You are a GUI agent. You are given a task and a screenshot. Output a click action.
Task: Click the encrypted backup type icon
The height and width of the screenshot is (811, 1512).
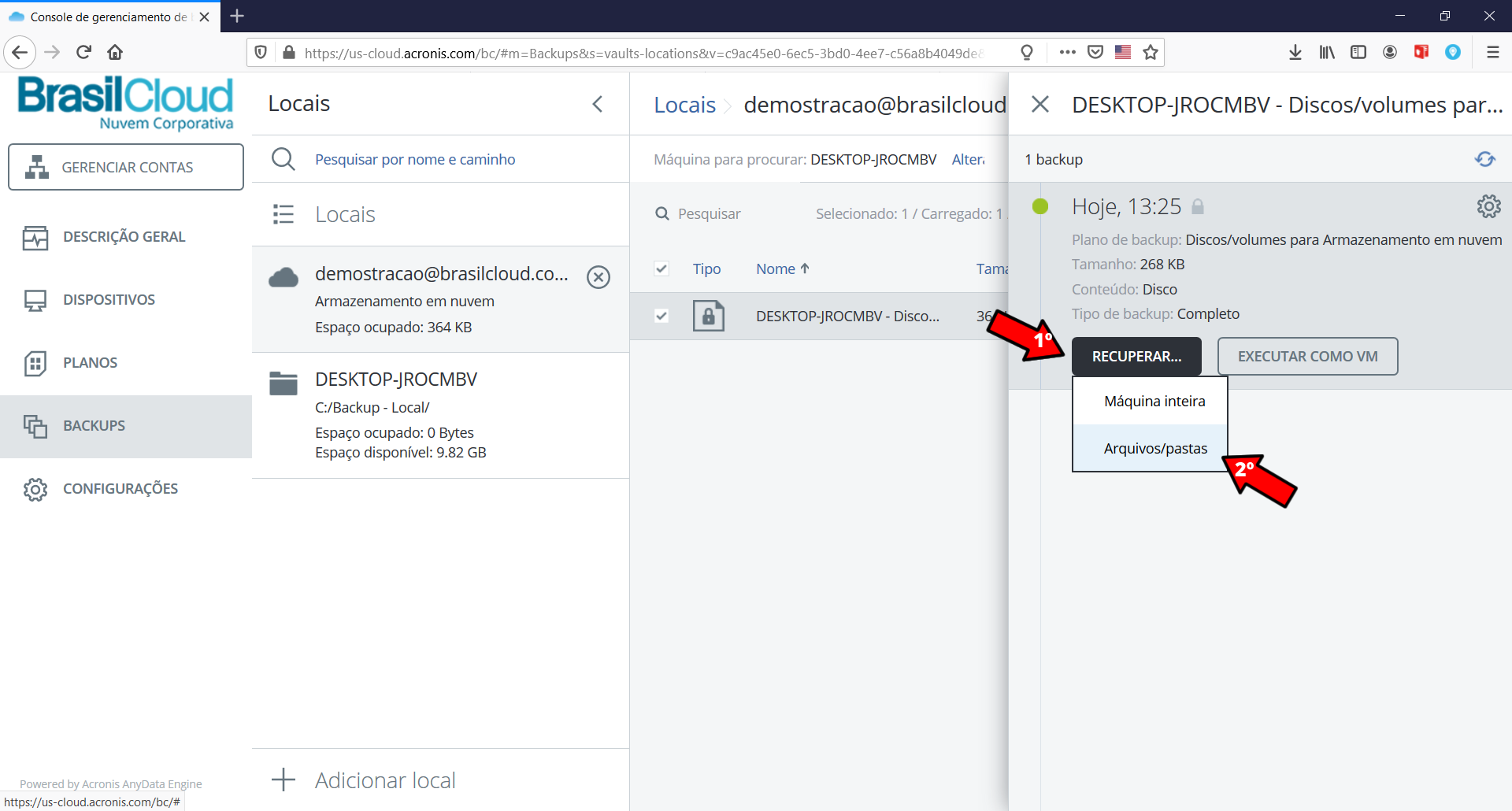(709, 316)
